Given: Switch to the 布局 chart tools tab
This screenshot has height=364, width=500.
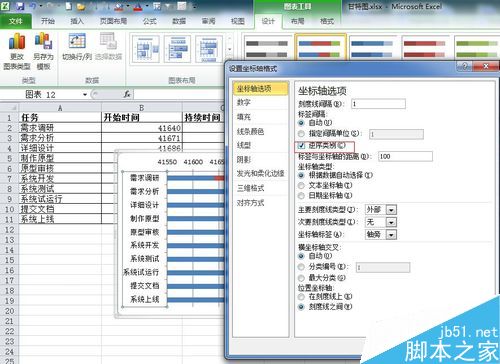Looking at the screenshot, I should [297, 21].
